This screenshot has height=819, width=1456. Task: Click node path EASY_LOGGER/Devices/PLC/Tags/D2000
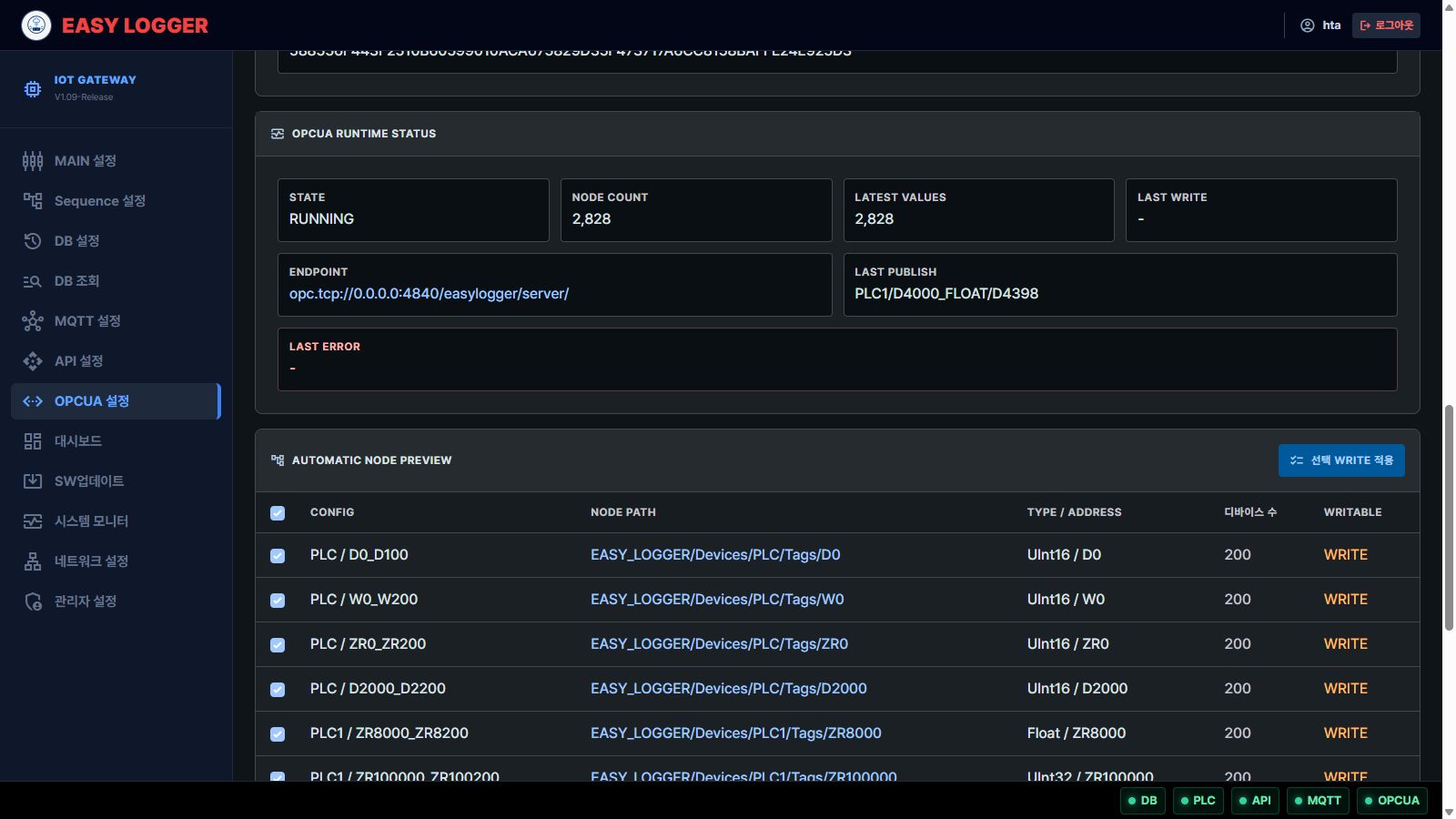[x=729, y=689]
